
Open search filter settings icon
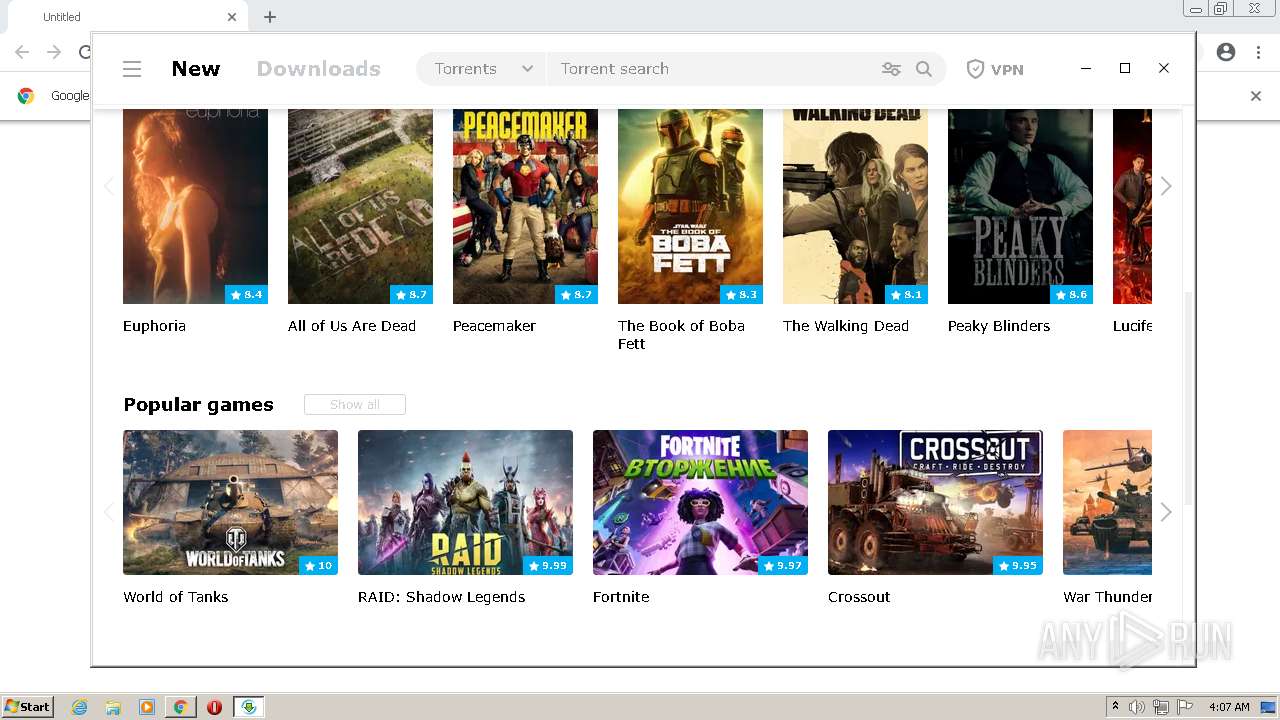[x=891, y=69]
